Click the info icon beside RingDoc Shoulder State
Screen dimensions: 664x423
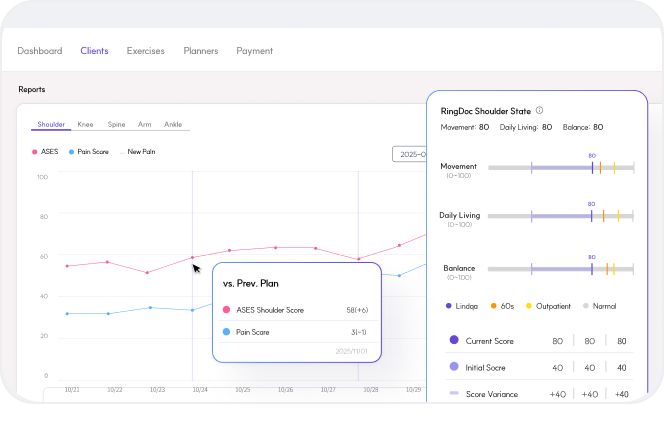539,111
